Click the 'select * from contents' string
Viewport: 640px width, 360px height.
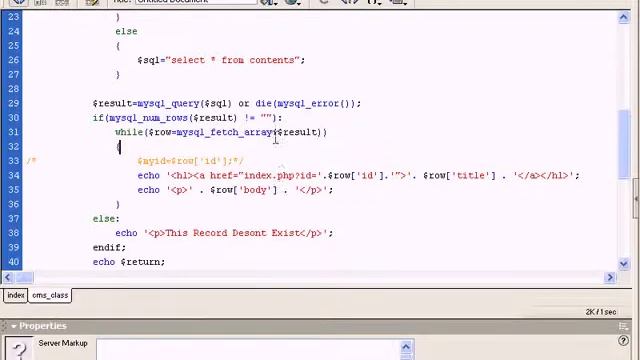[x=233, y=60]
